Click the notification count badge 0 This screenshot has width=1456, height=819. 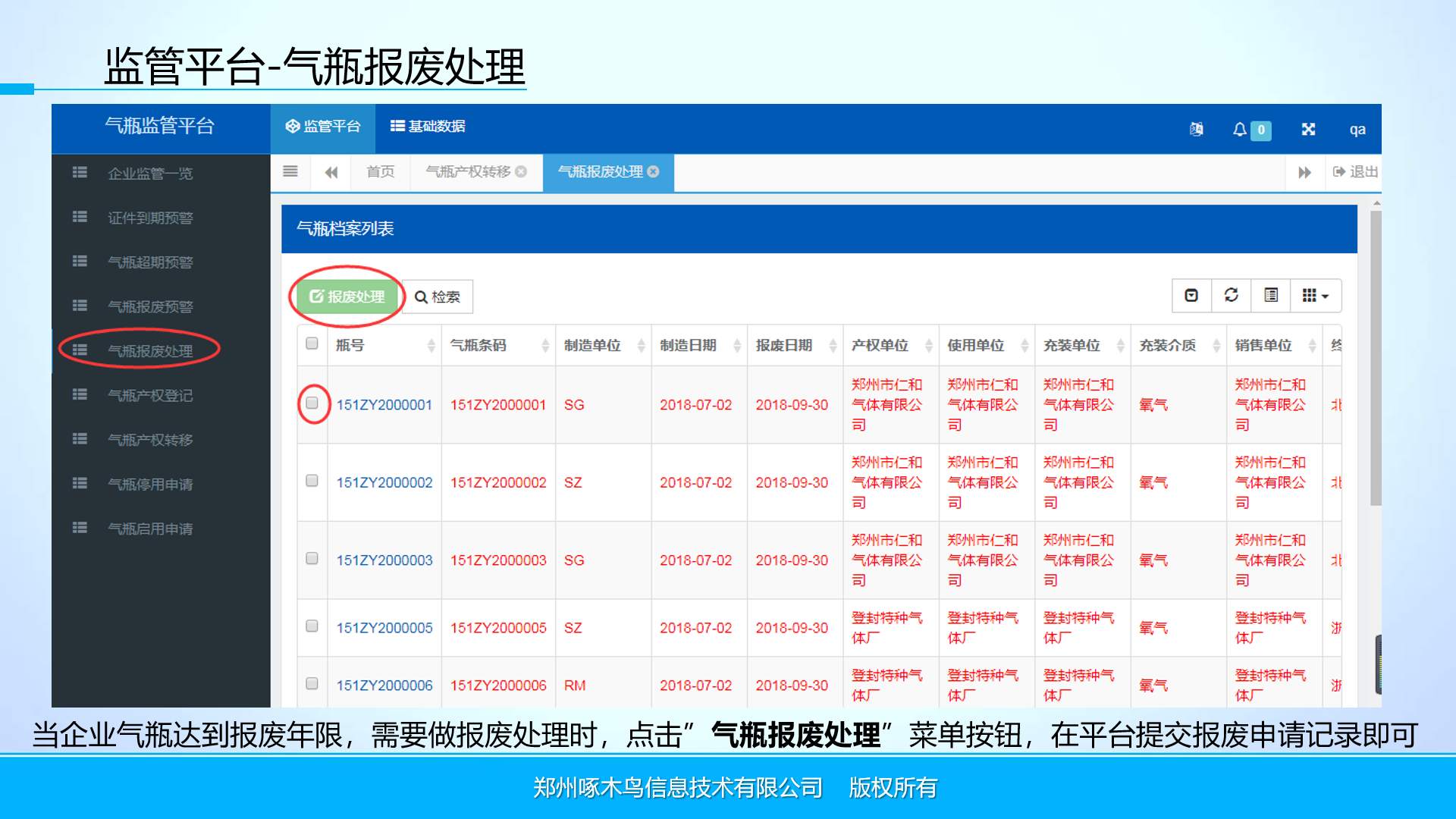point(1261,130)
